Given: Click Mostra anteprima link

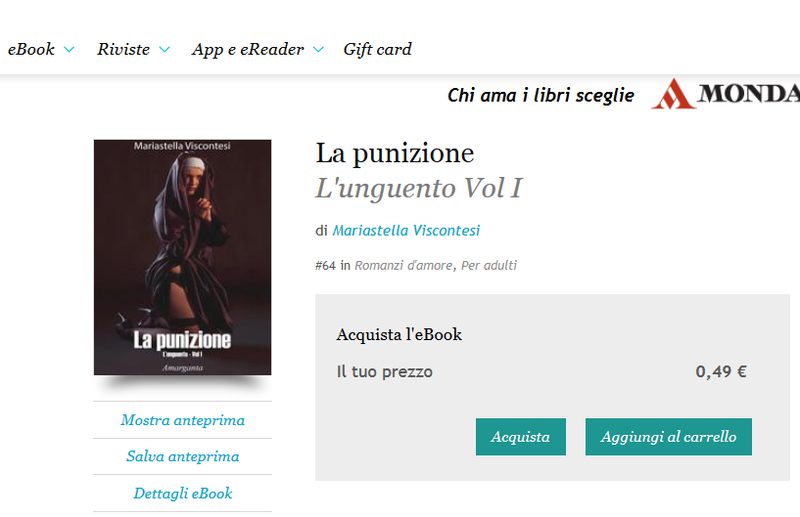Looking at the screenshot, I should [183, 420].
